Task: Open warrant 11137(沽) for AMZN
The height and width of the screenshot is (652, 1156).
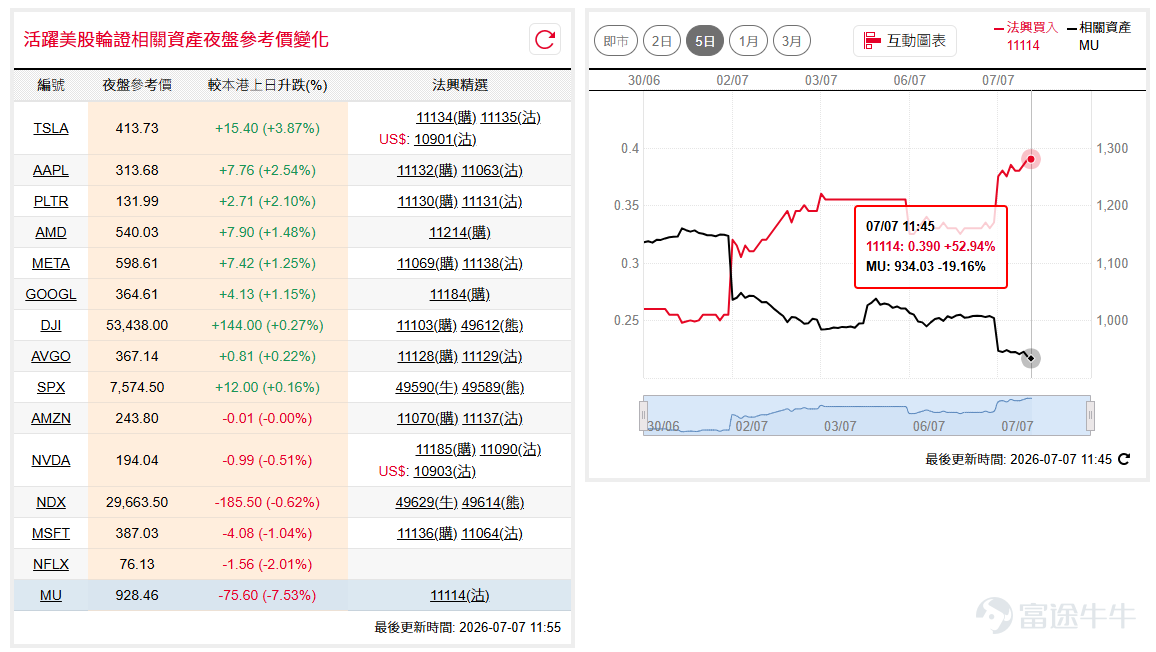Action: [x=492, y=418]
